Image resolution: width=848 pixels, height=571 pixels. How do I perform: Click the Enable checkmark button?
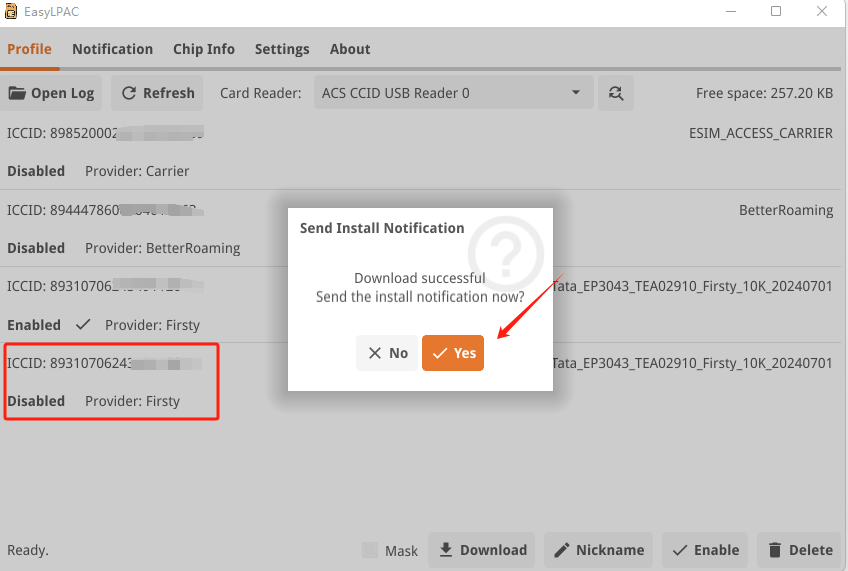click(x=706, y=550)
